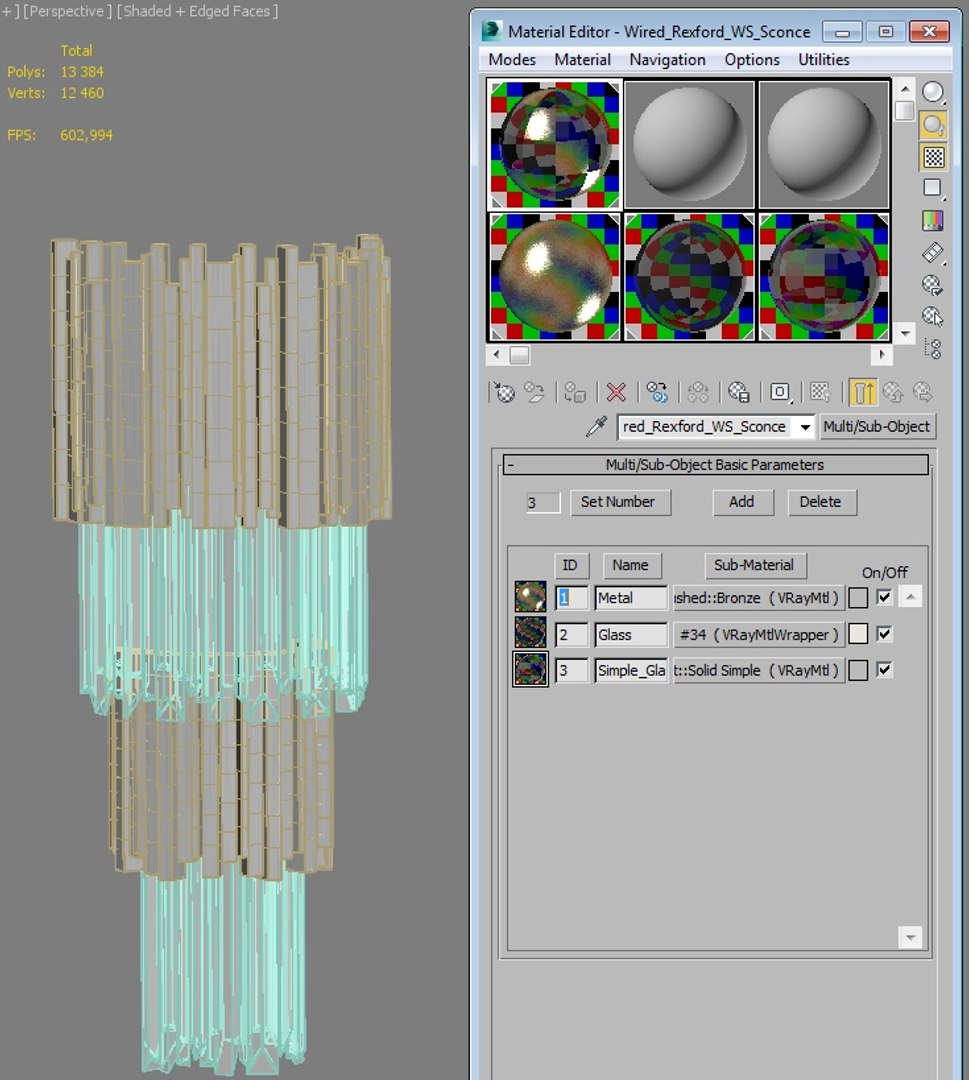Assign material to selection icon

tap(574, 393)
